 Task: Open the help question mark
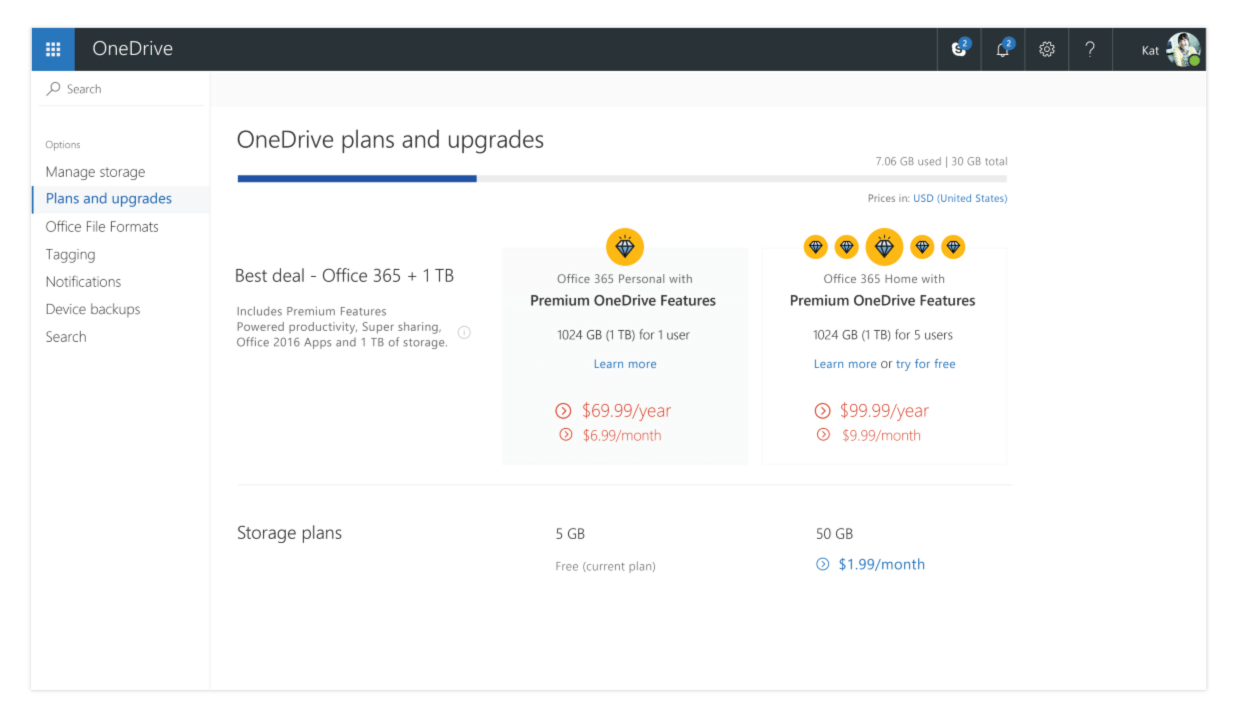coord(1090,49)
